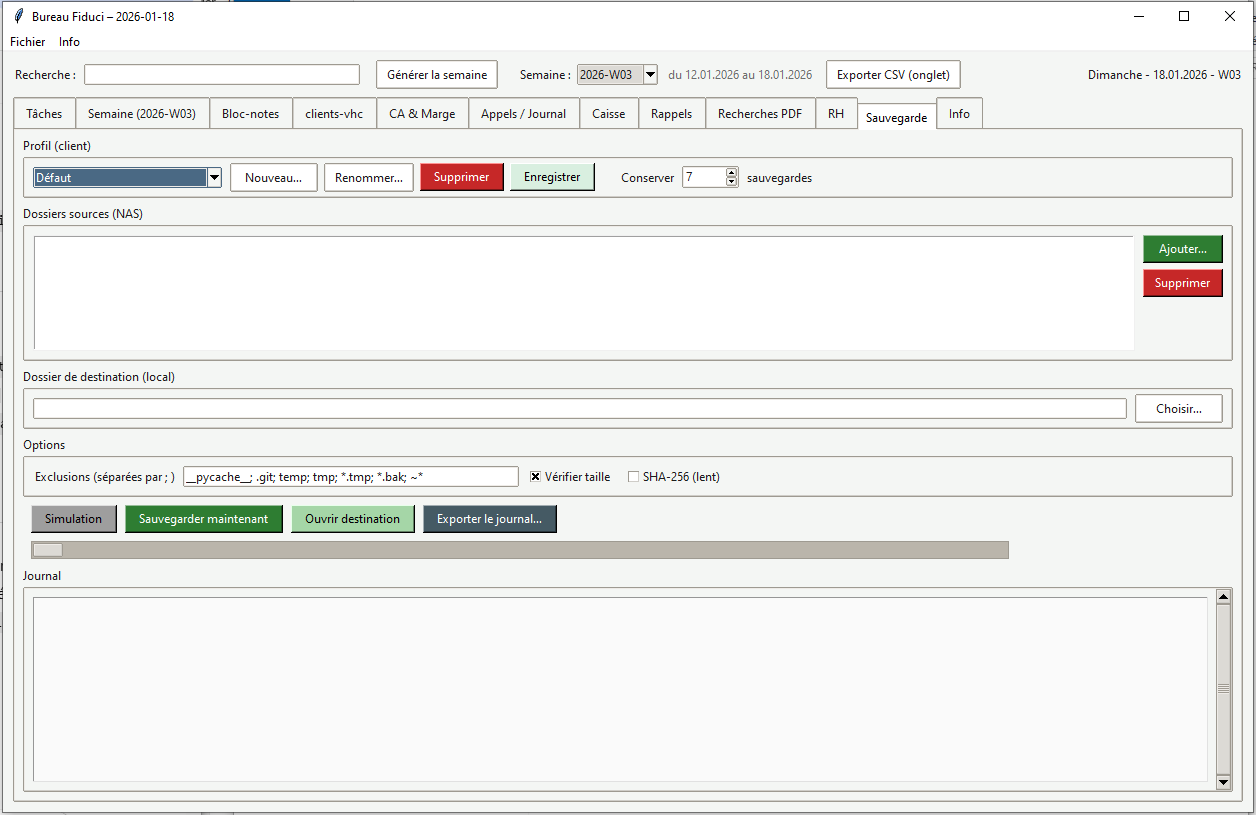Launch Sauvegarder maintenant

click(203, 518)
